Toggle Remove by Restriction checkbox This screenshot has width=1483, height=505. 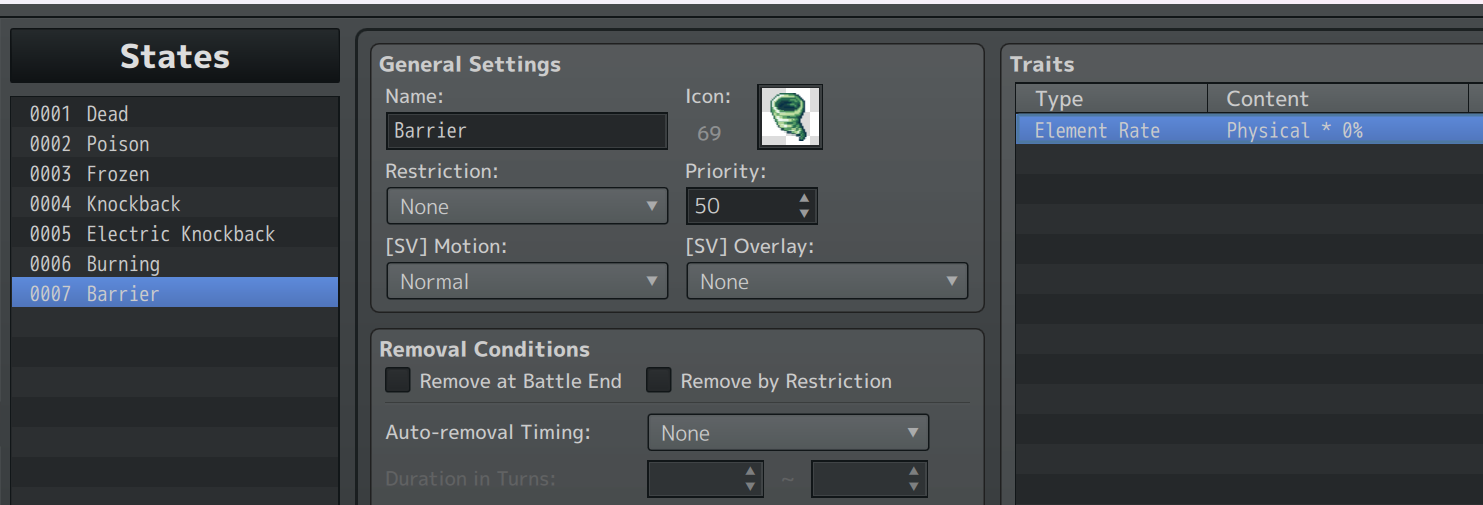click(658, 380)
